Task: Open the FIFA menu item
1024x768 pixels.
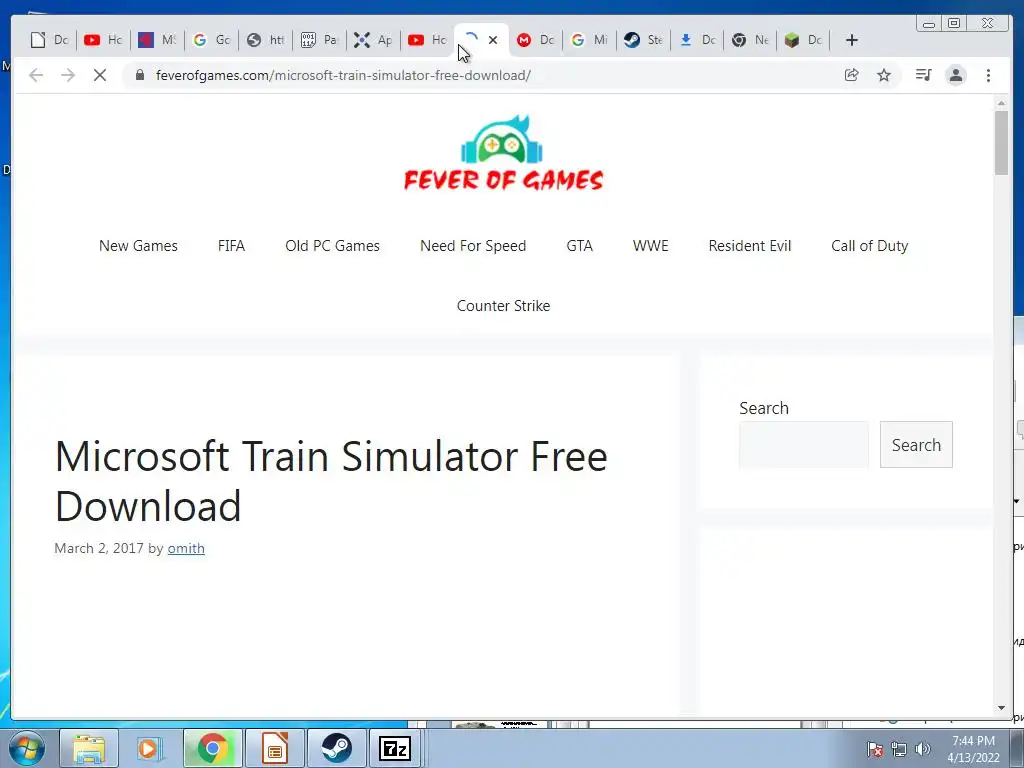Action: click(231, 246)
